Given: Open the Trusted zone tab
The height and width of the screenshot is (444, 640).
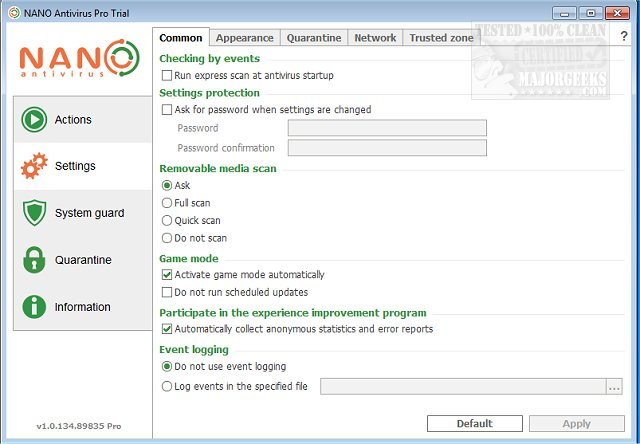Looking at the screenshot, I should click(441, 38).
